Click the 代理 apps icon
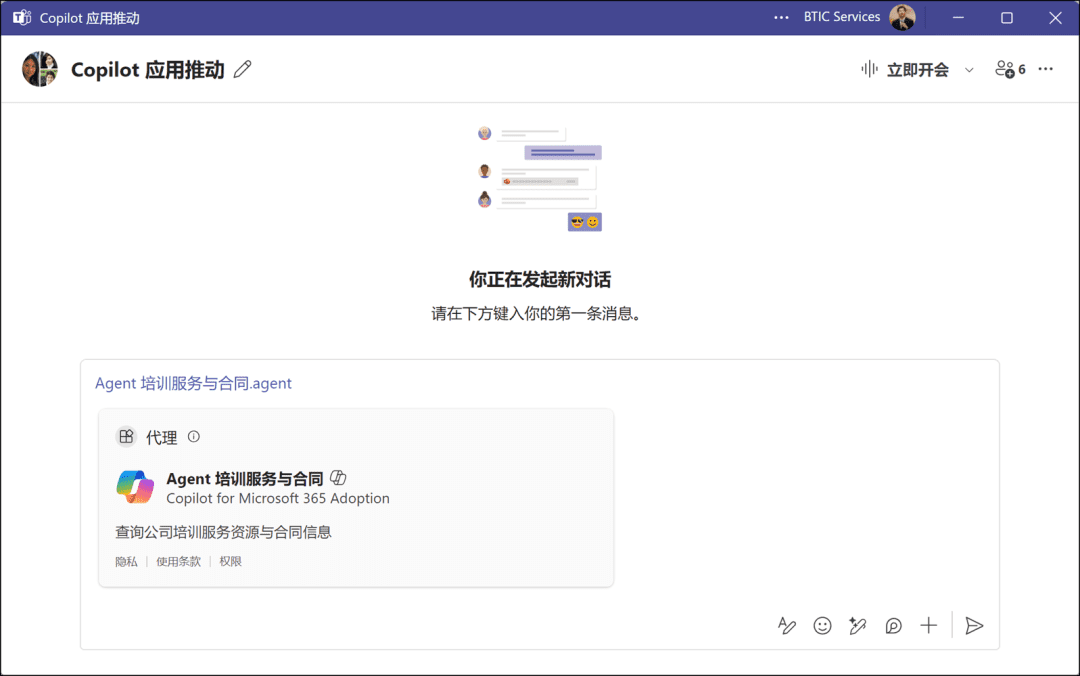Viewport: 1080px width, 676px height. coord(126,437)
